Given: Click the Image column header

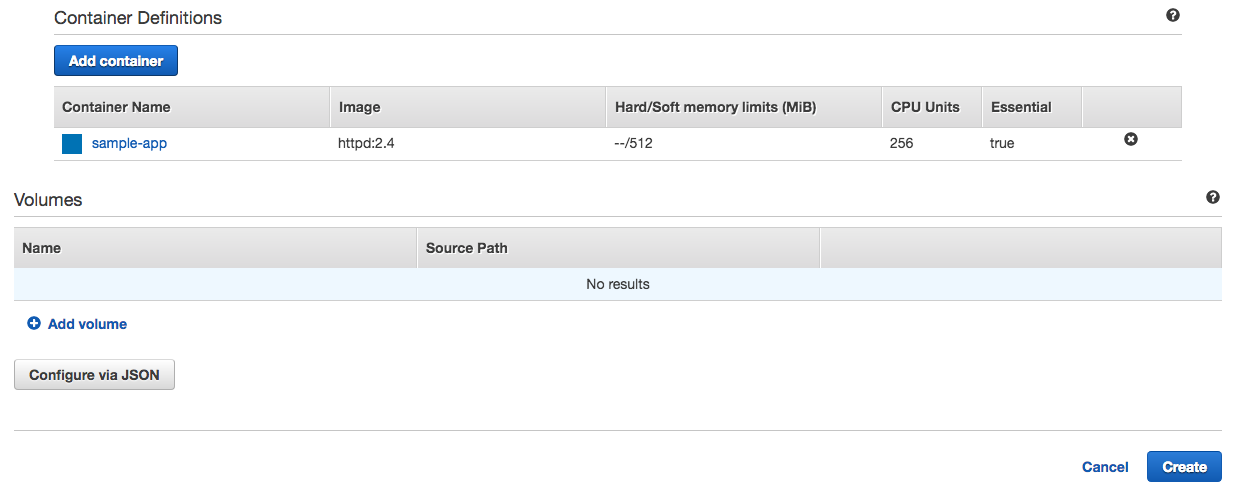Looking at the screenshot, I should tap(360, 107).
